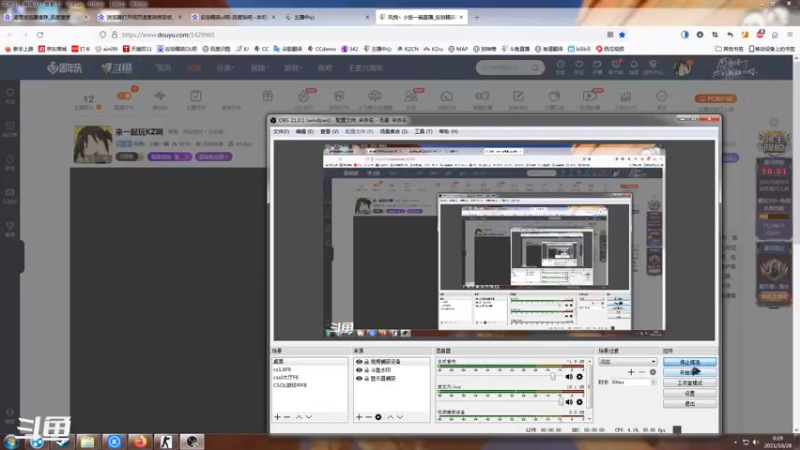Open the three-dots more icon in the streamer toolbar
Viewport: 800px width, 450px height.
662,96
